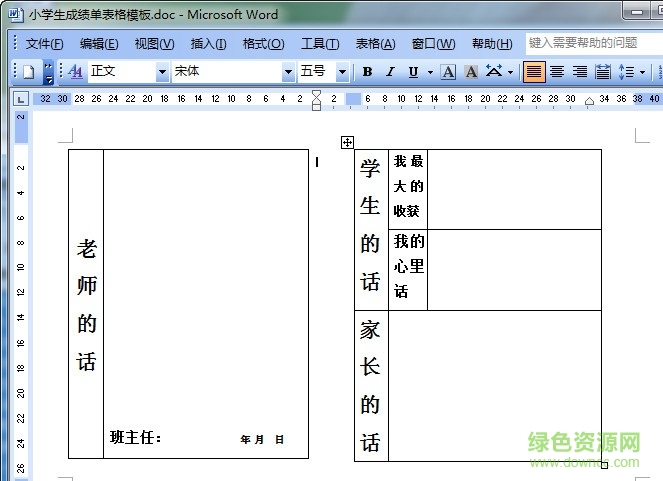Open the underline style dropdown arrow
The image size is (663, 481).
pos(430,72)
